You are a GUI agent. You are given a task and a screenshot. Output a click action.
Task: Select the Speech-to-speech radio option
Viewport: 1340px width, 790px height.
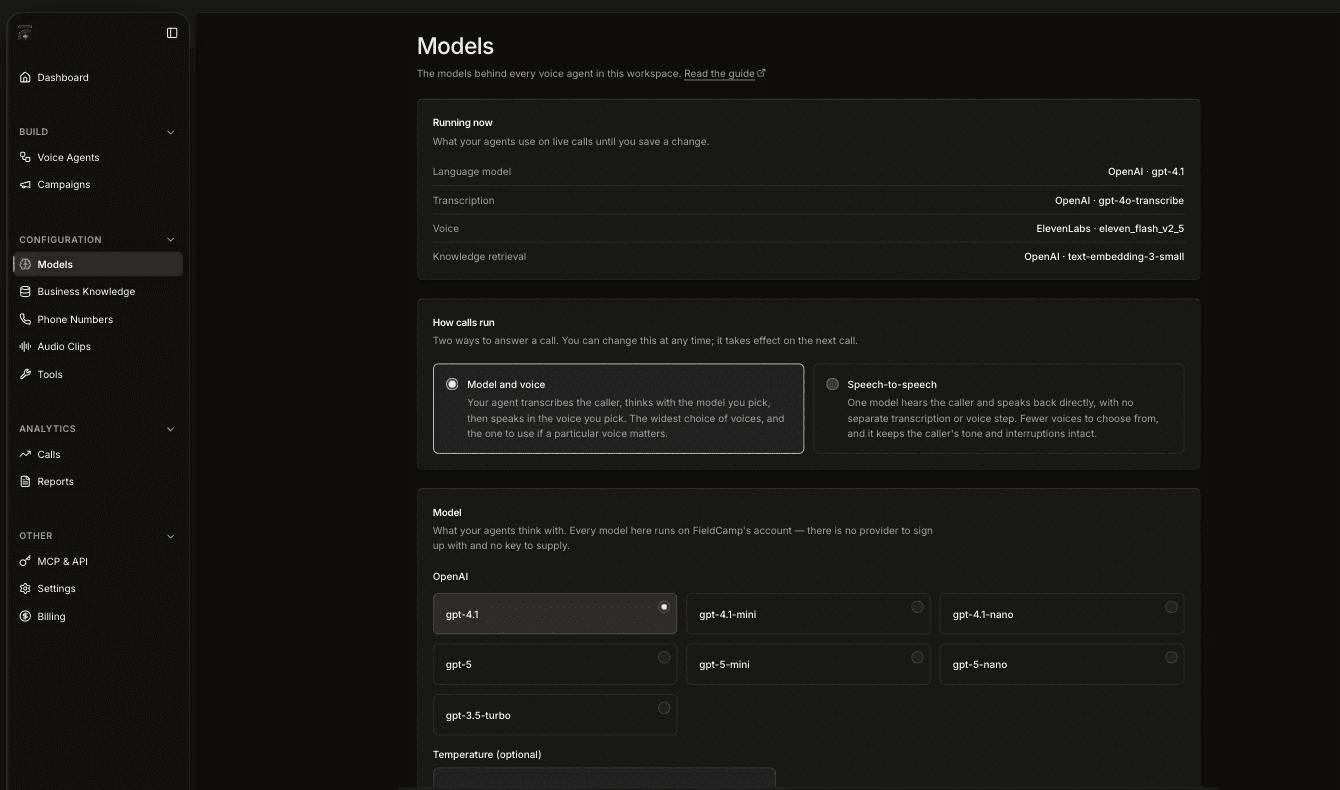coord(832,384)
